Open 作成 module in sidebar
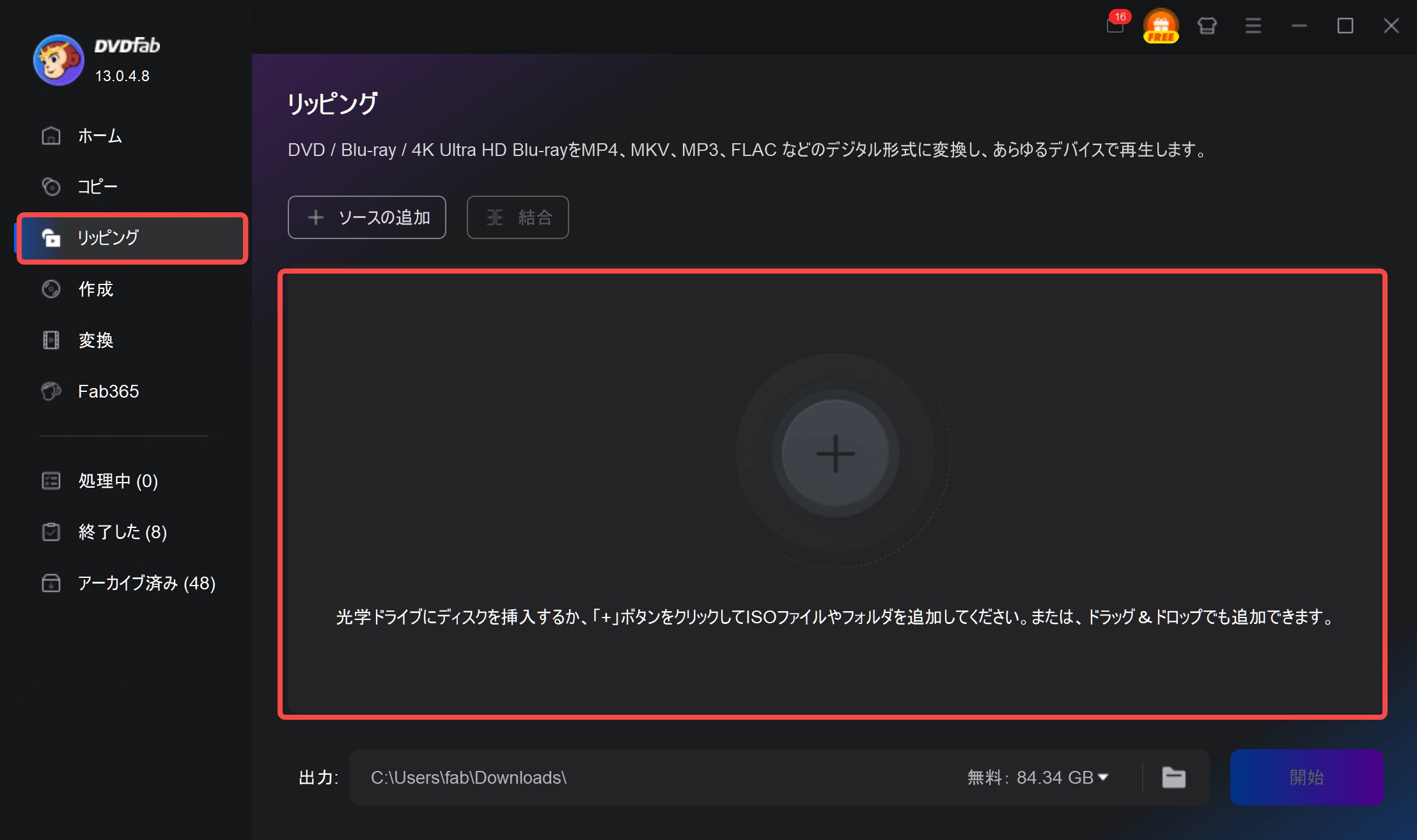Image resolution: width=1417 pixels, height=840 pixels. tap(95, 289)
